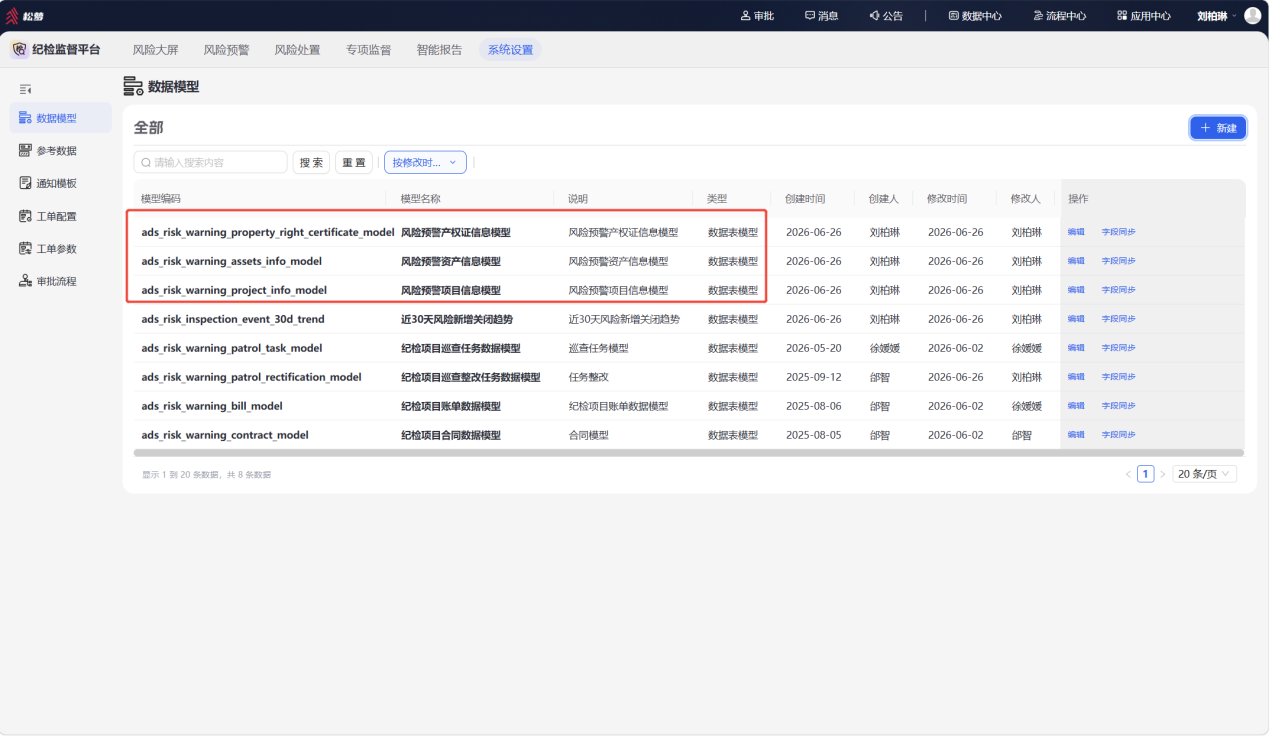Viewport: 1272px width, 736px height.
Task: Collapse the sidebar with the menu icon
Action: point(26,90)
